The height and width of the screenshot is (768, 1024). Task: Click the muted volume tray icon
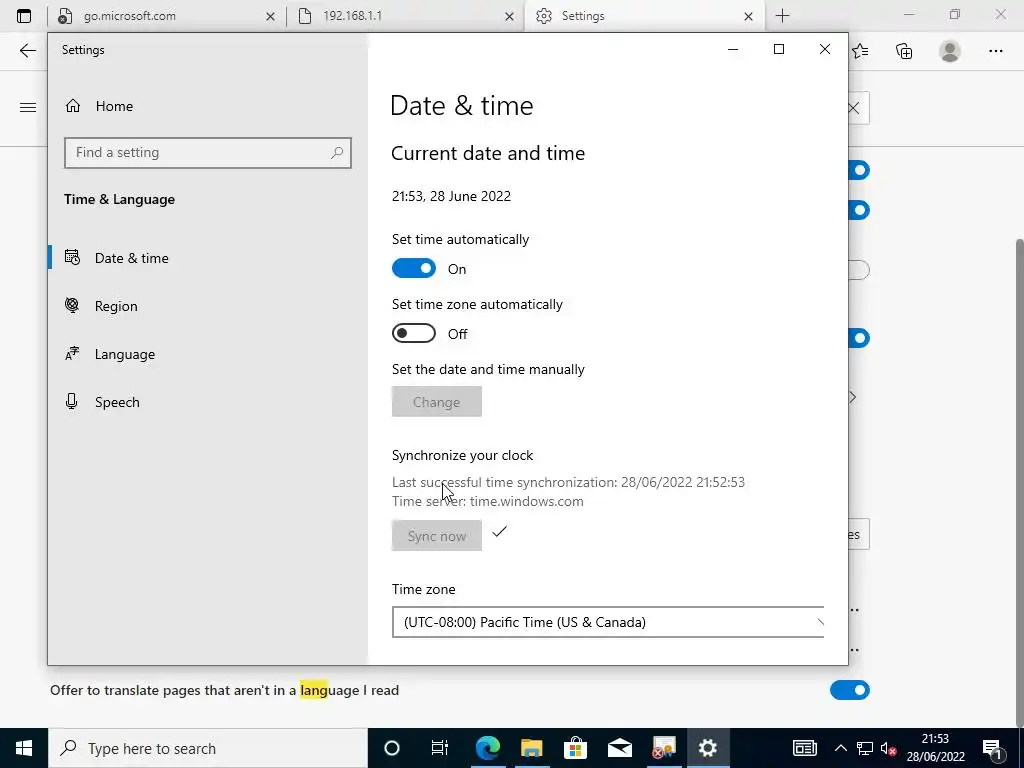[x=888, y=748]
